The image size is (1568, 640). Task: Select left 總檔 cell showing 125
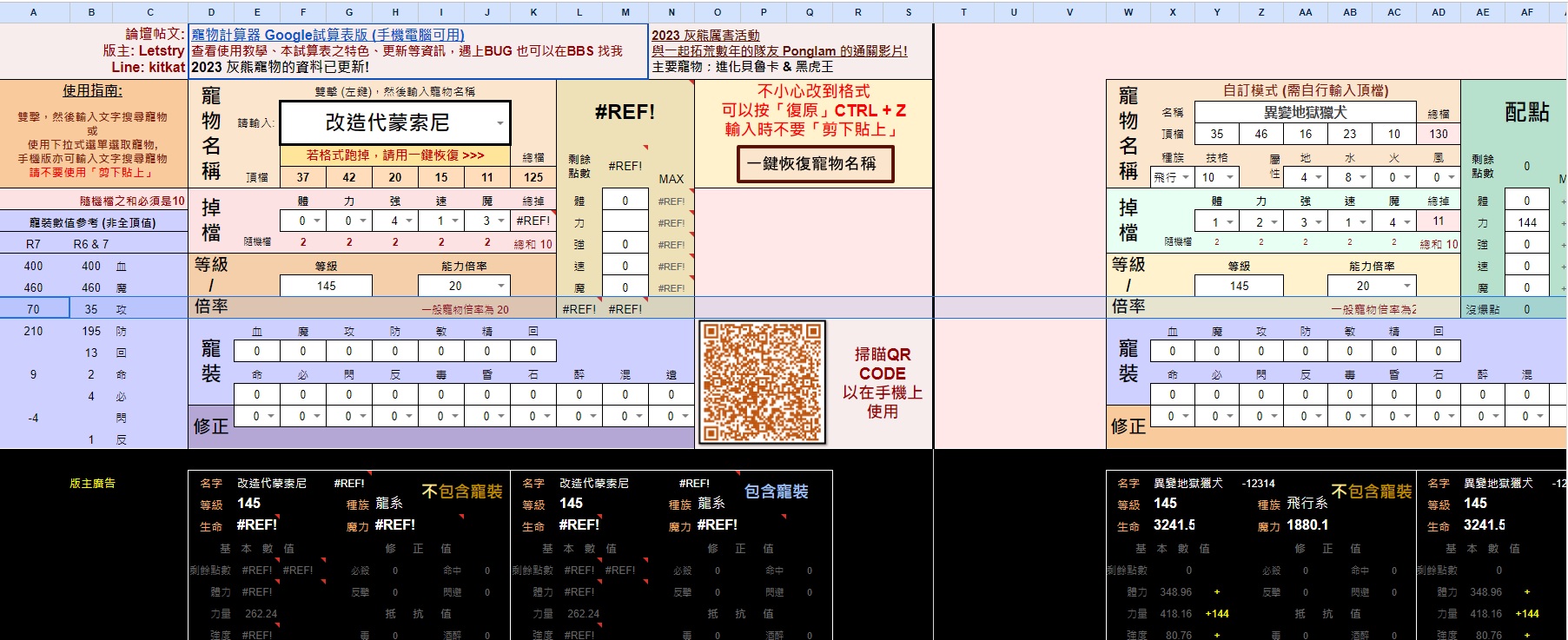click(x=533, y=177)
